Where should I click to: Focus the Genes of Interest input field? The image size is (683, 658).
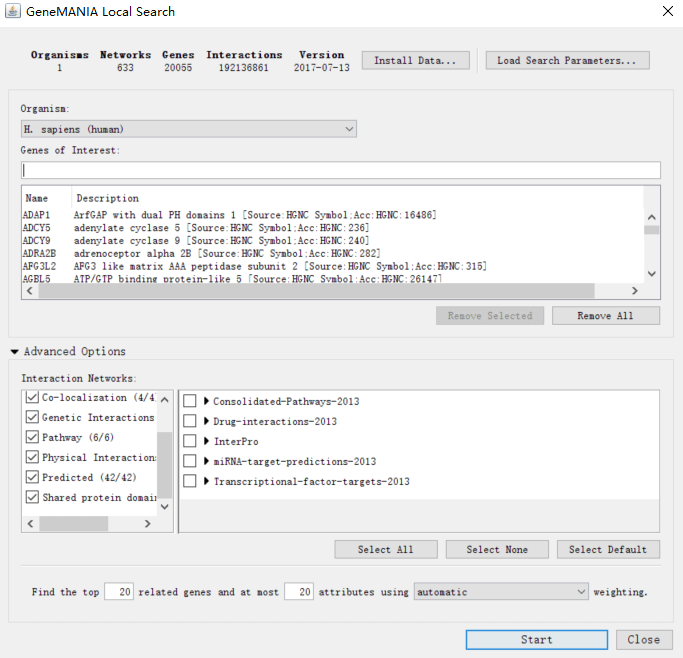click(x=341, y=170)
